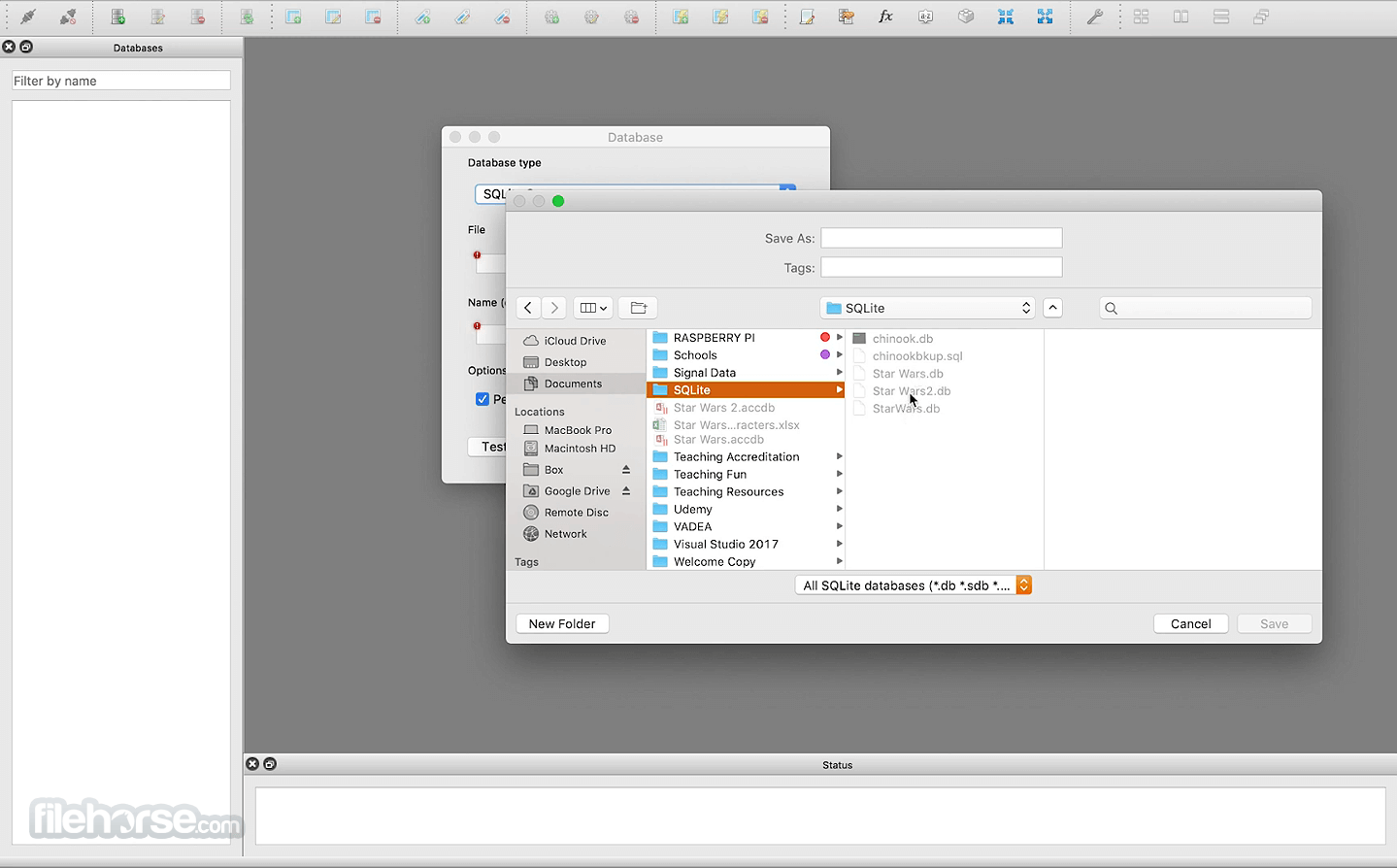
Task: Click the Refresh database schema icon
Action: pyautogui.click(x=248, y=17)
